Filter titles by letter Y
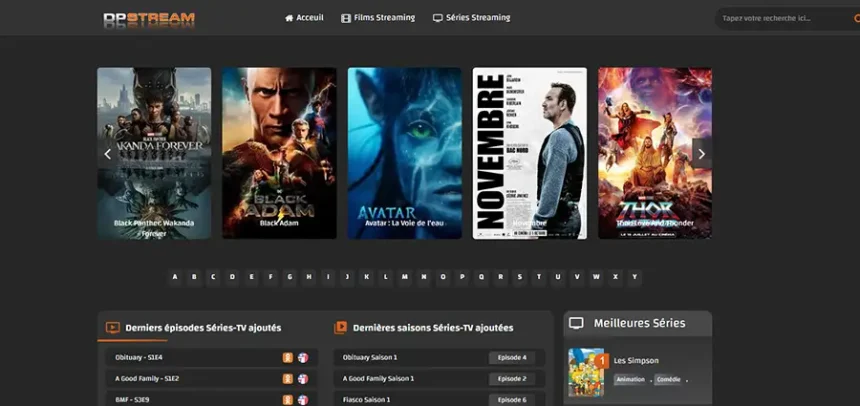This screenshot has width=860, height=406. pos(634,277)
